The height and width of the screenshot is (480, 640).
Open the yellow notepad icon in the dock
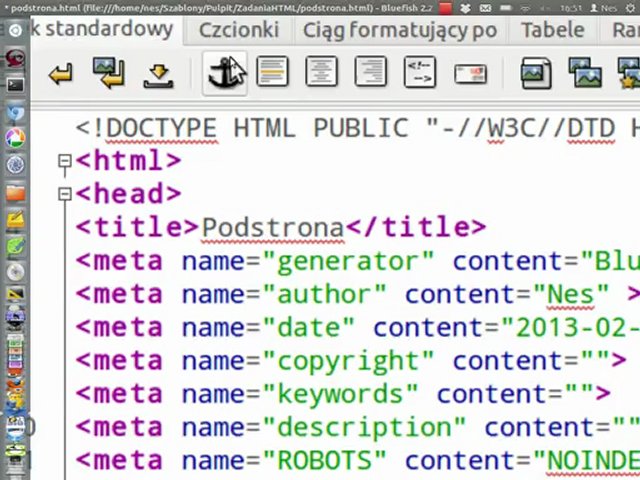pyautogui.click(x=16, y=220)
